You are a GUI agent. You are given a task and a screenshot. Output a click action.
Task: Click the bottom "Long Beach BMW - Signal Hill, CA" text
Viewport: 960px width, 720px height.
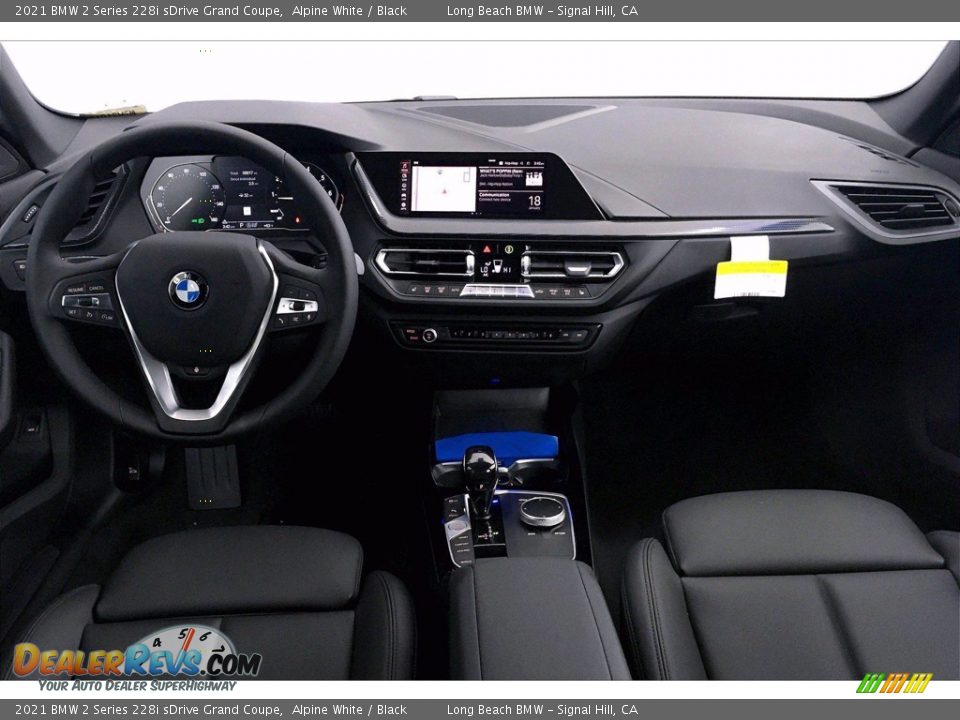[542, 710]
